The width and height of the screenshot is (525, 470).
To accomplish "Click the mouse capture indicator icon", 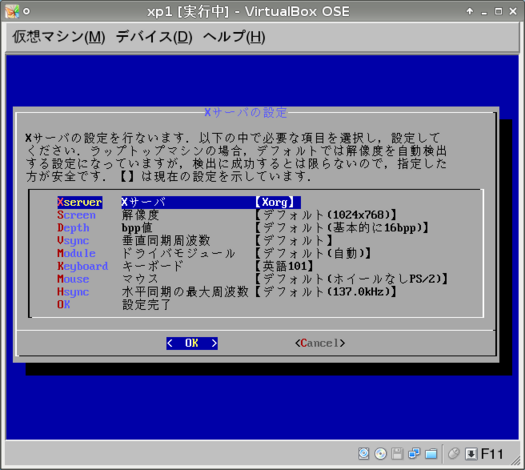I will [453, 454].
